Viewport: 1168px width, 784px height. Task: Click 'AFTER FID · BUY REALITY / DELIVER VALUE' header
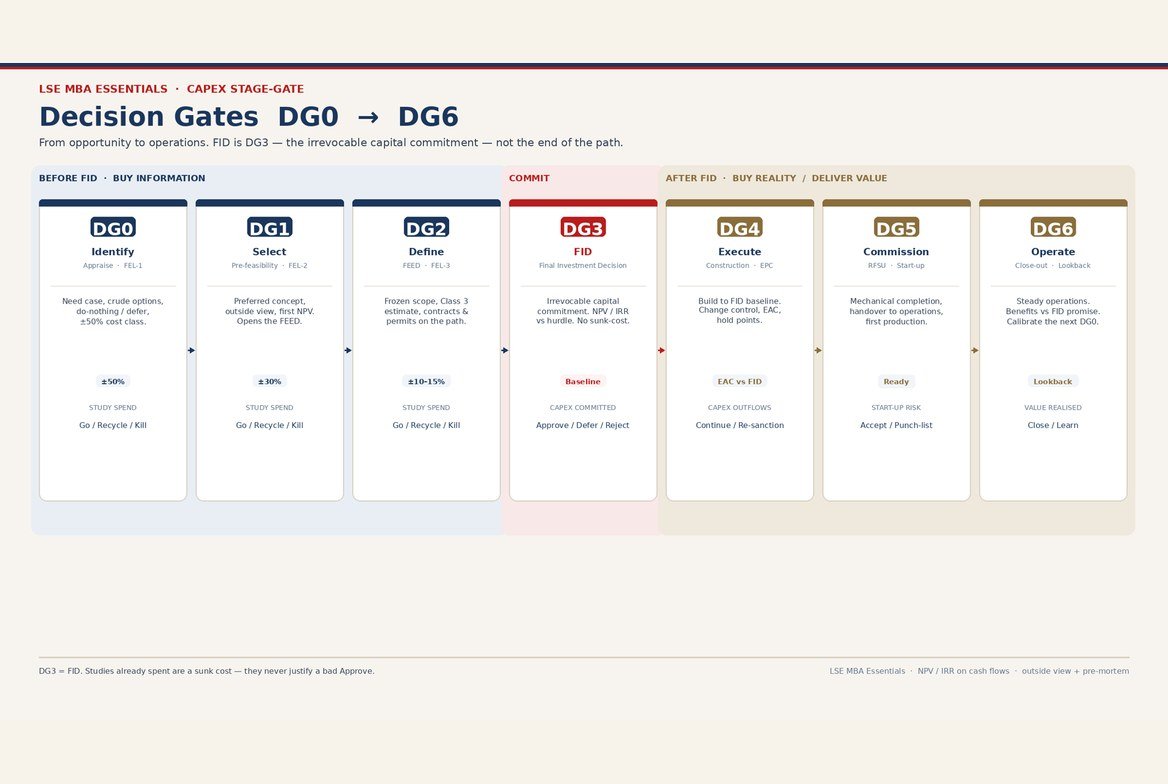pos(776,178)
